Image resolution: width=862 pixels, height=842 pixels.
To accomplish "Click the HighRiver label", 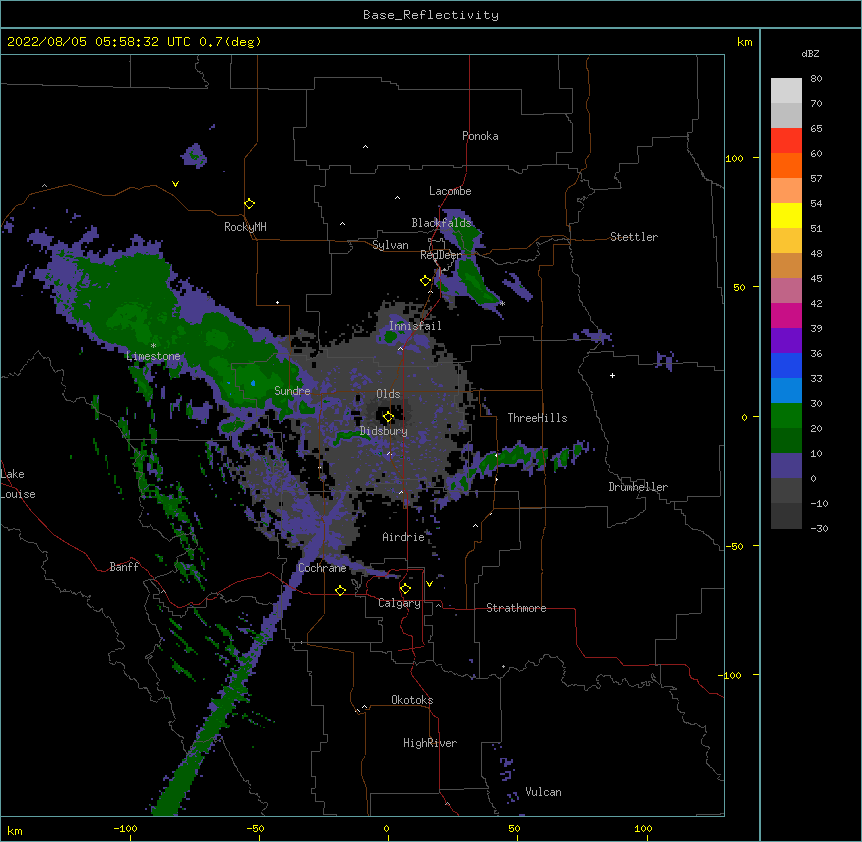I will tap(430, 743).
